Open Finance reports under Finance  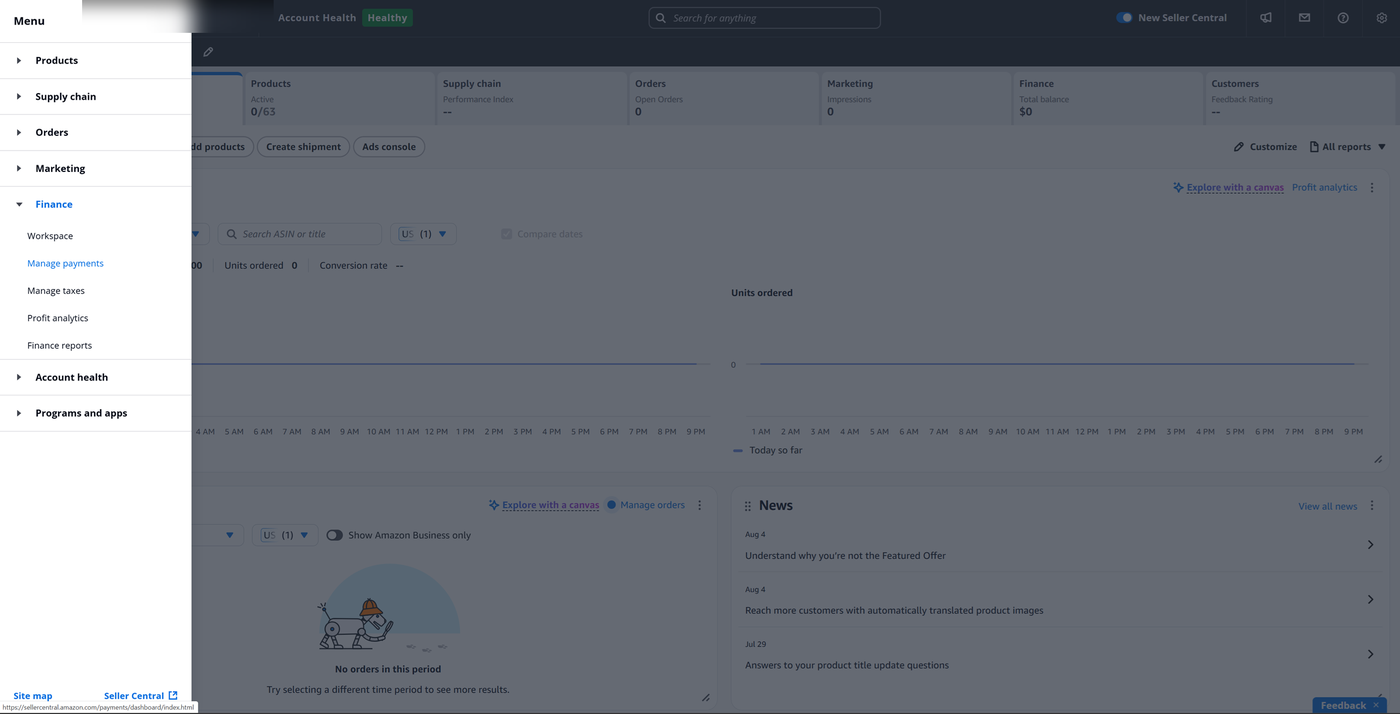(x=60, y=345)
